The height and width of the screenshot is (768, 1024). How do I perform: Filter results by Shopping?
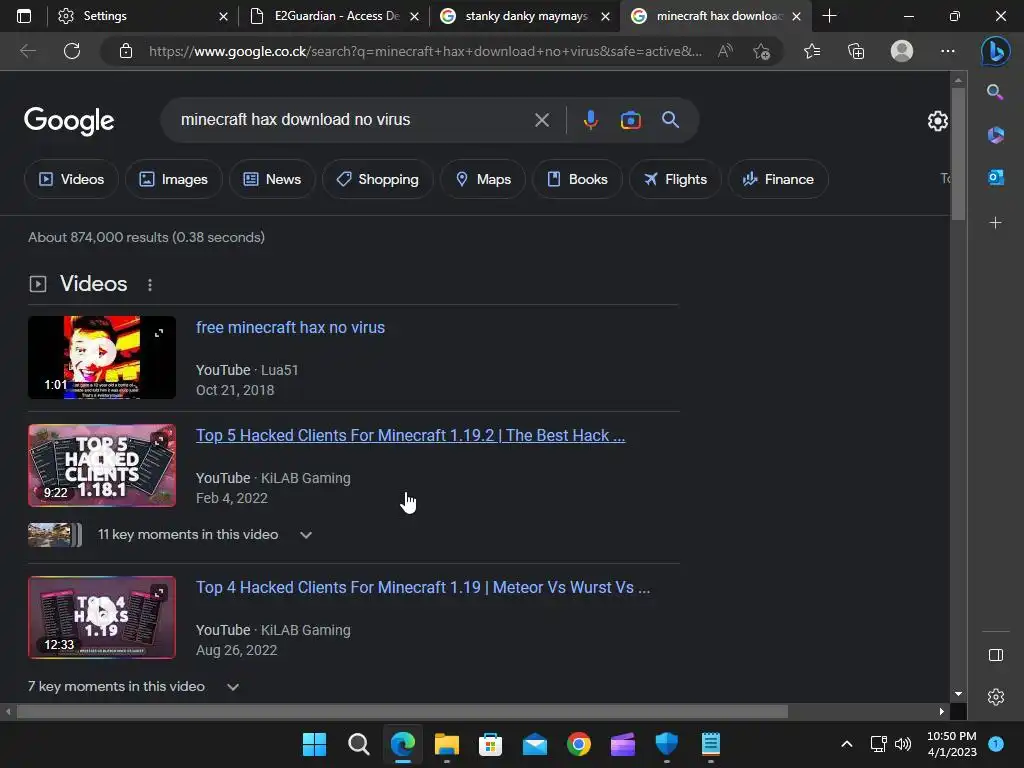coord(377,179)
